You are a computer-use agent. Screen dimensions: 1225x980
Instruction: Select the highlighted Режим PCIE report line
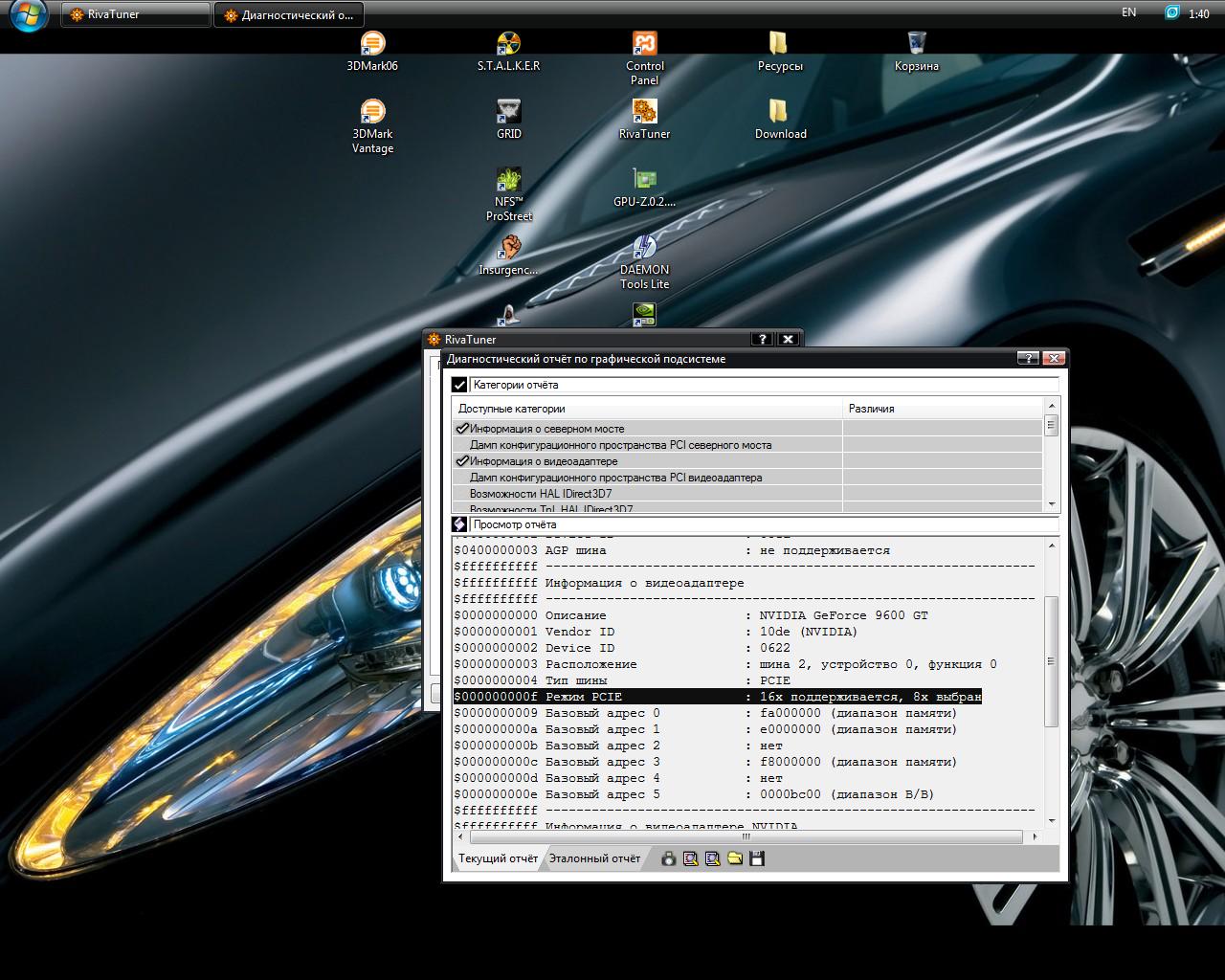click(718, 697)
